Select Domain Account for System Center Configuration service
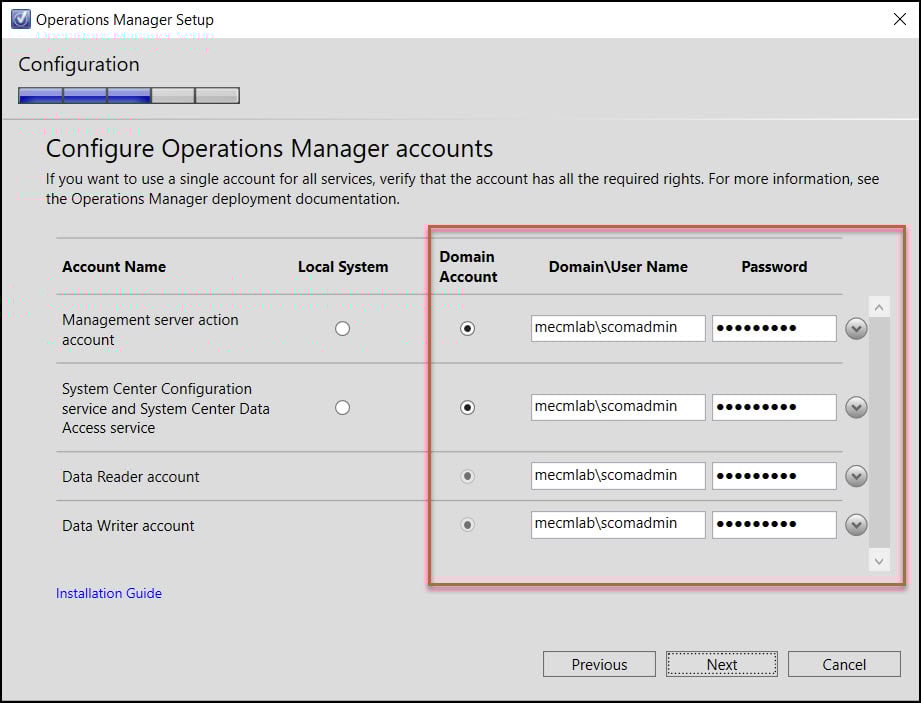921x703 pixels. [x=468, y=407]
